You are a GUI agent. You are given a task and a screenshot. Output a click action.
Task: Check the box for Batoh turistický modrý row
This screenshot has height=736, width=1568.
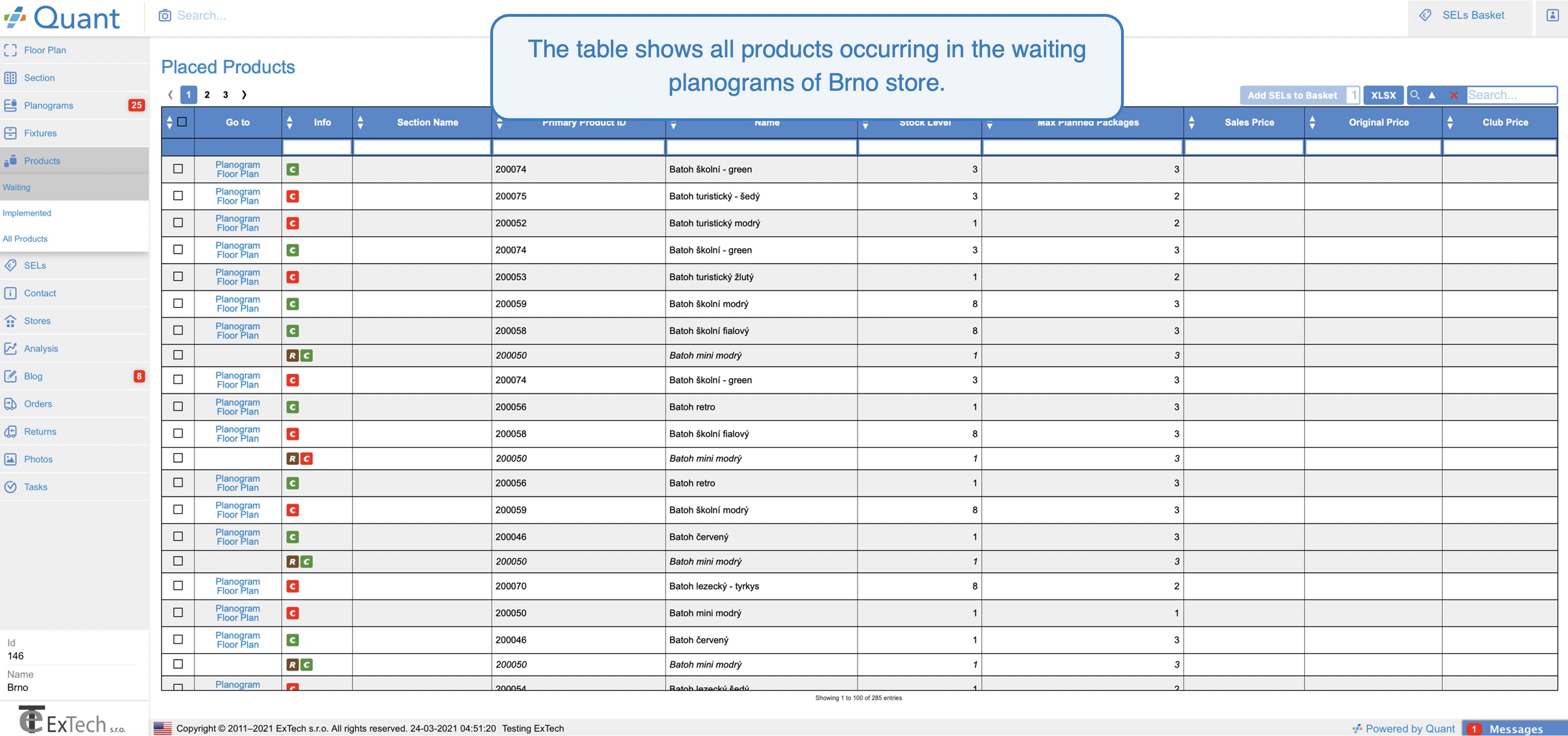tap(178, 222)
